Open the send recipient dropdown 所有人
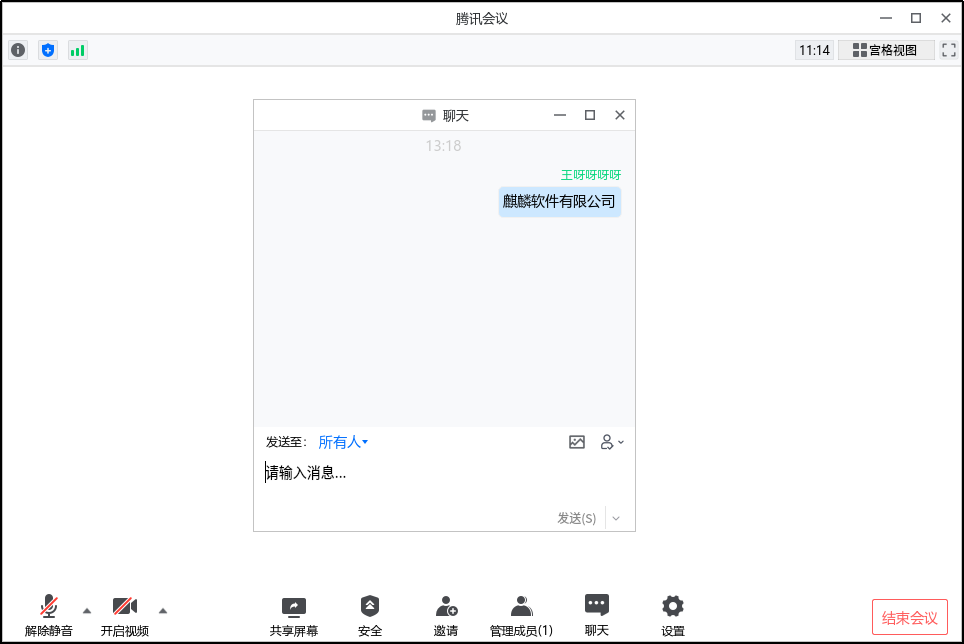This screenshot has height=644, width=964. [339, 442]
